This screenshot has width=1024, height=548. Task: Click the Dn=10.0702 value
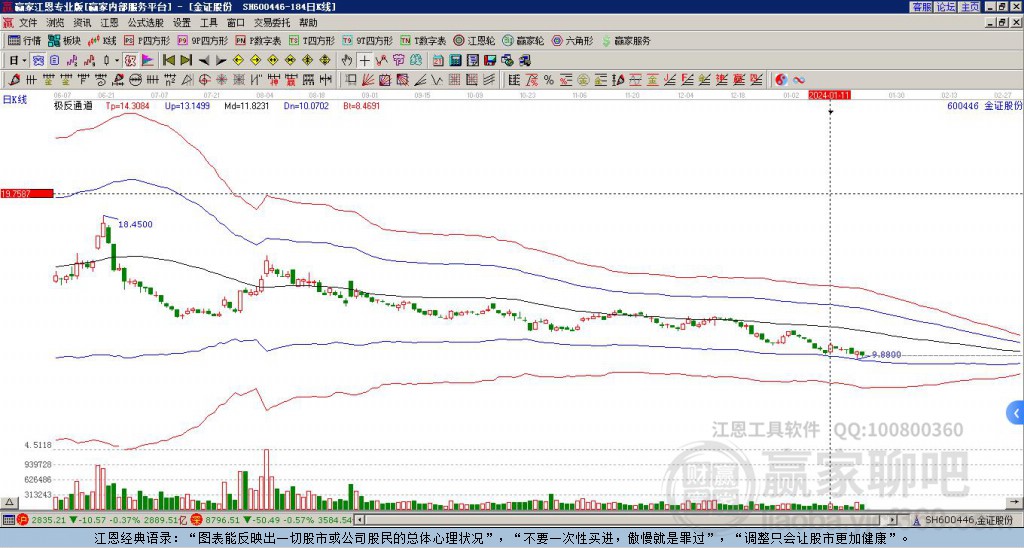point(306,105)
